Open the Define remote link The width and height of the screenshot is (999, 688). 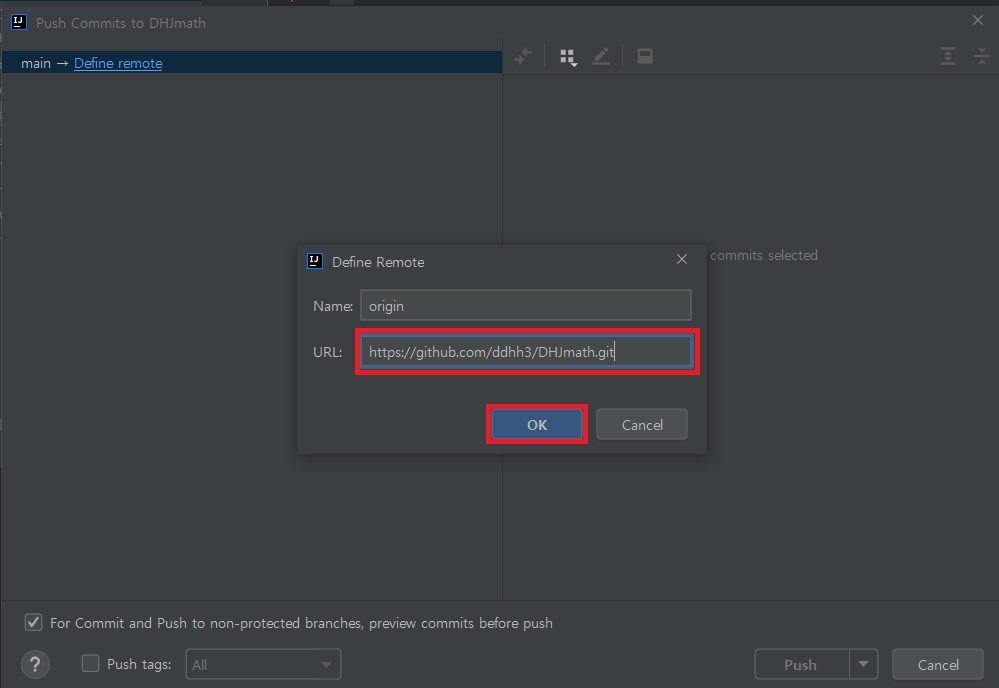(x=118, y=63)
